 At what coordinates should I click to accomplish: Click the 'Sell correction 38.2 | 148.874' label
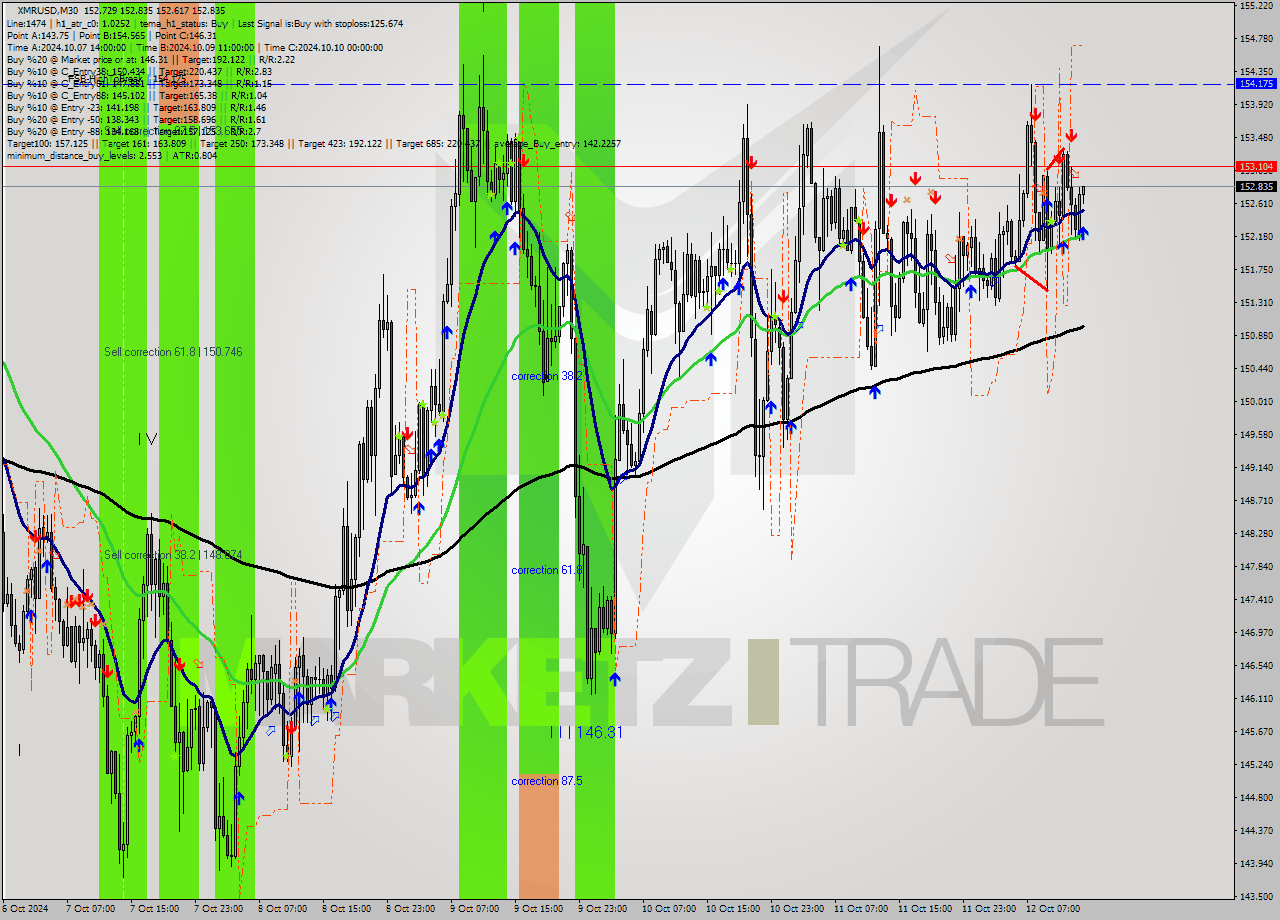[x=173, y=555]
